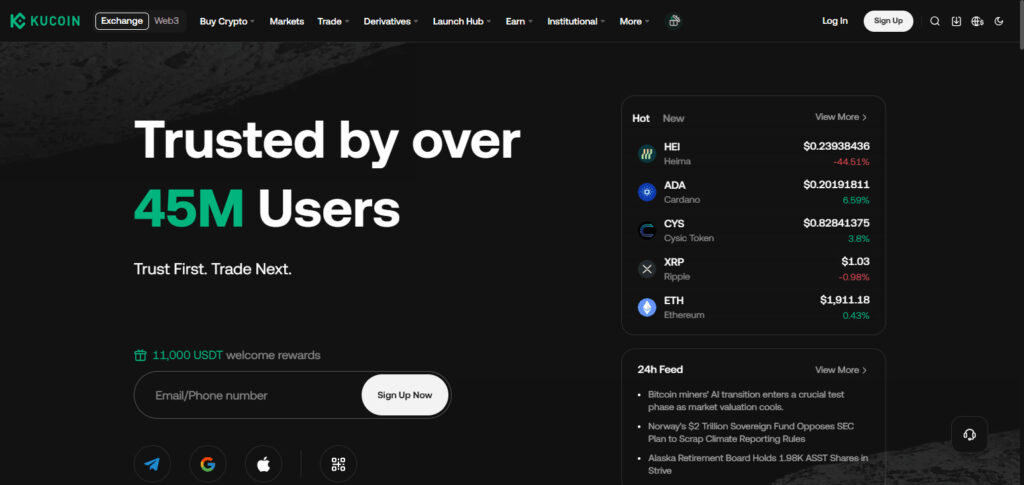Expand the Derivatives dropdown
Screen dimensions: 1024x485
391,21
